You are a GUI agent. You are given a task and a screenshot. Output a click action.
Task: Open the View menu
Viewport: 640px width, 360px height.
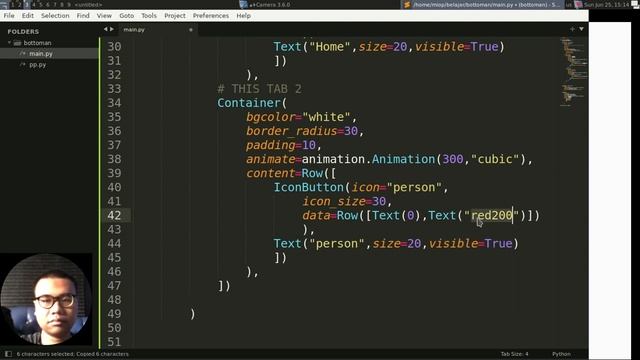pos(104,16)
